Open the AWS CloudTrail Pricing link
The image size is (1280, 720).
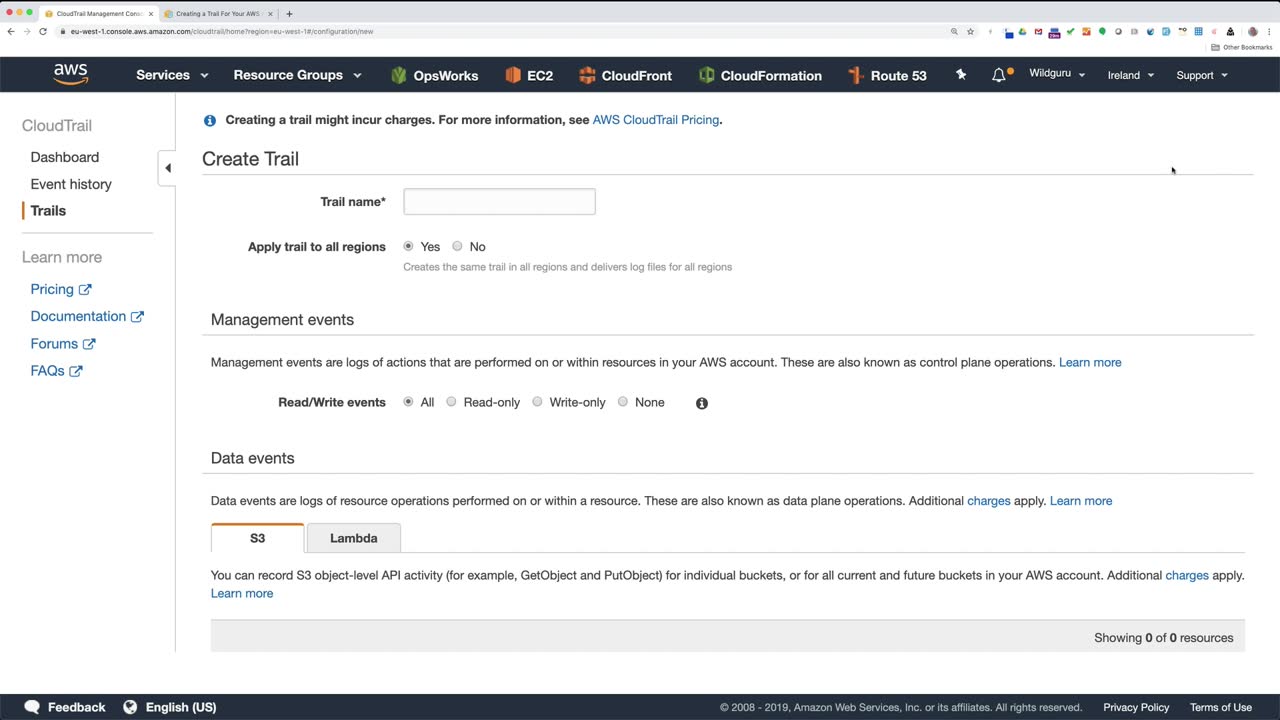click(x=655, y=120)
